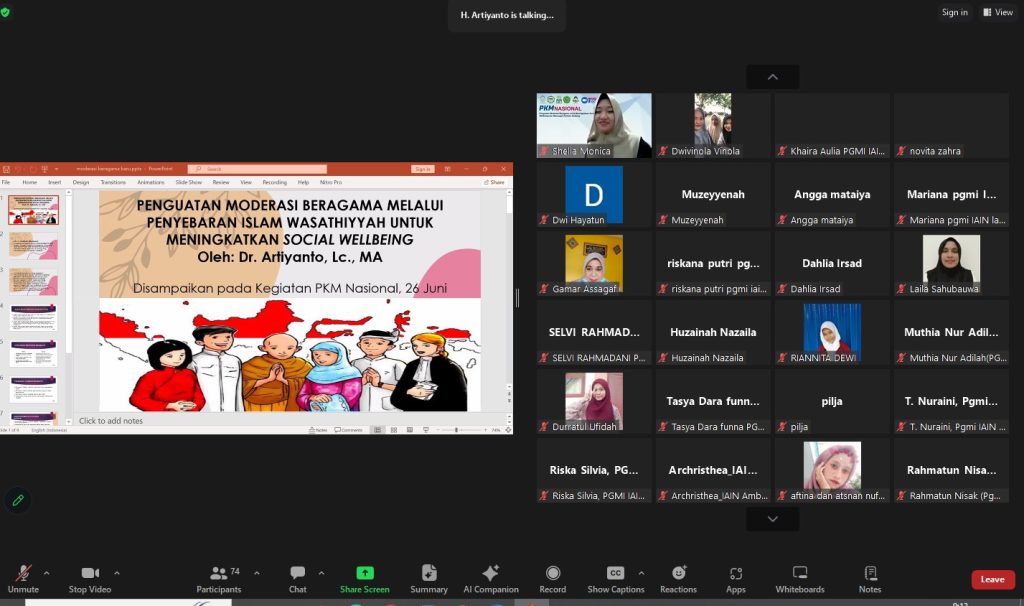Open the Notes tool
This screenshot has height=606, width=1024.
[x=870, y=578]
